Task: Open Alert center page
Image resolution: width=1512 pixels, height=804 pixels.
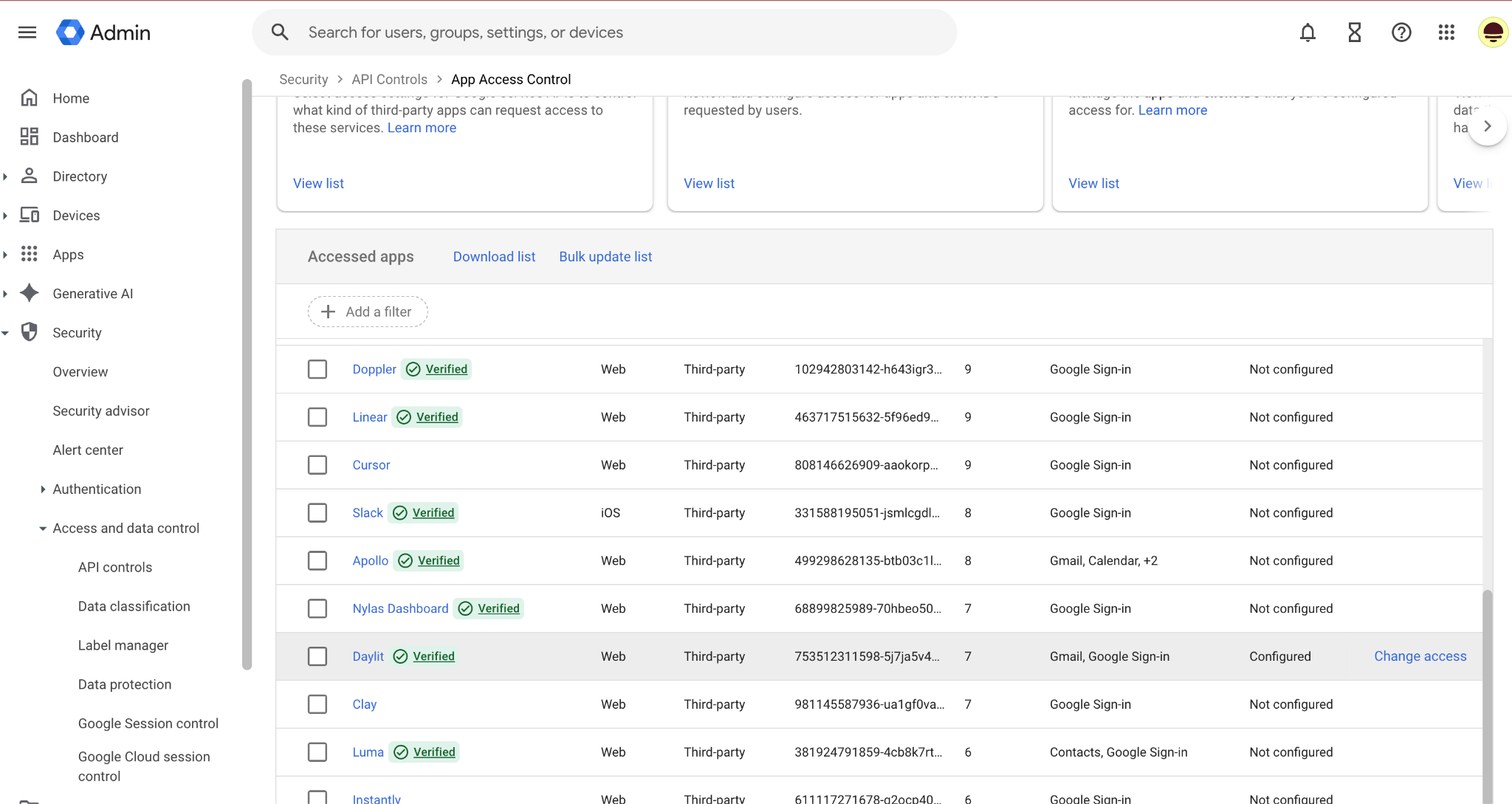Action: [x=88, y=450]
